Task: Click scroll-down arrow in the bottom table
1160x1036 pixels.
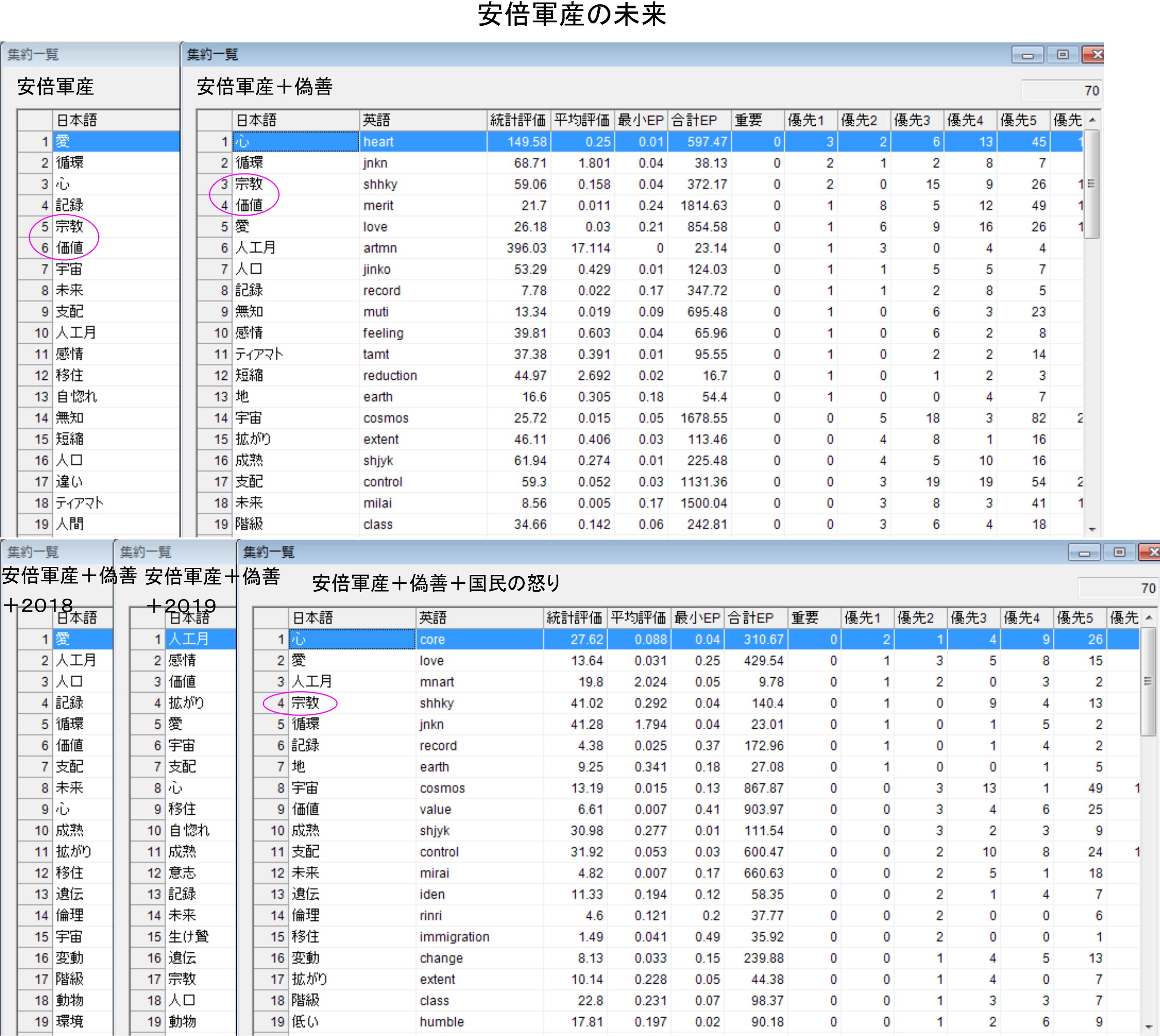Action: click(x=1149, y=1027)
